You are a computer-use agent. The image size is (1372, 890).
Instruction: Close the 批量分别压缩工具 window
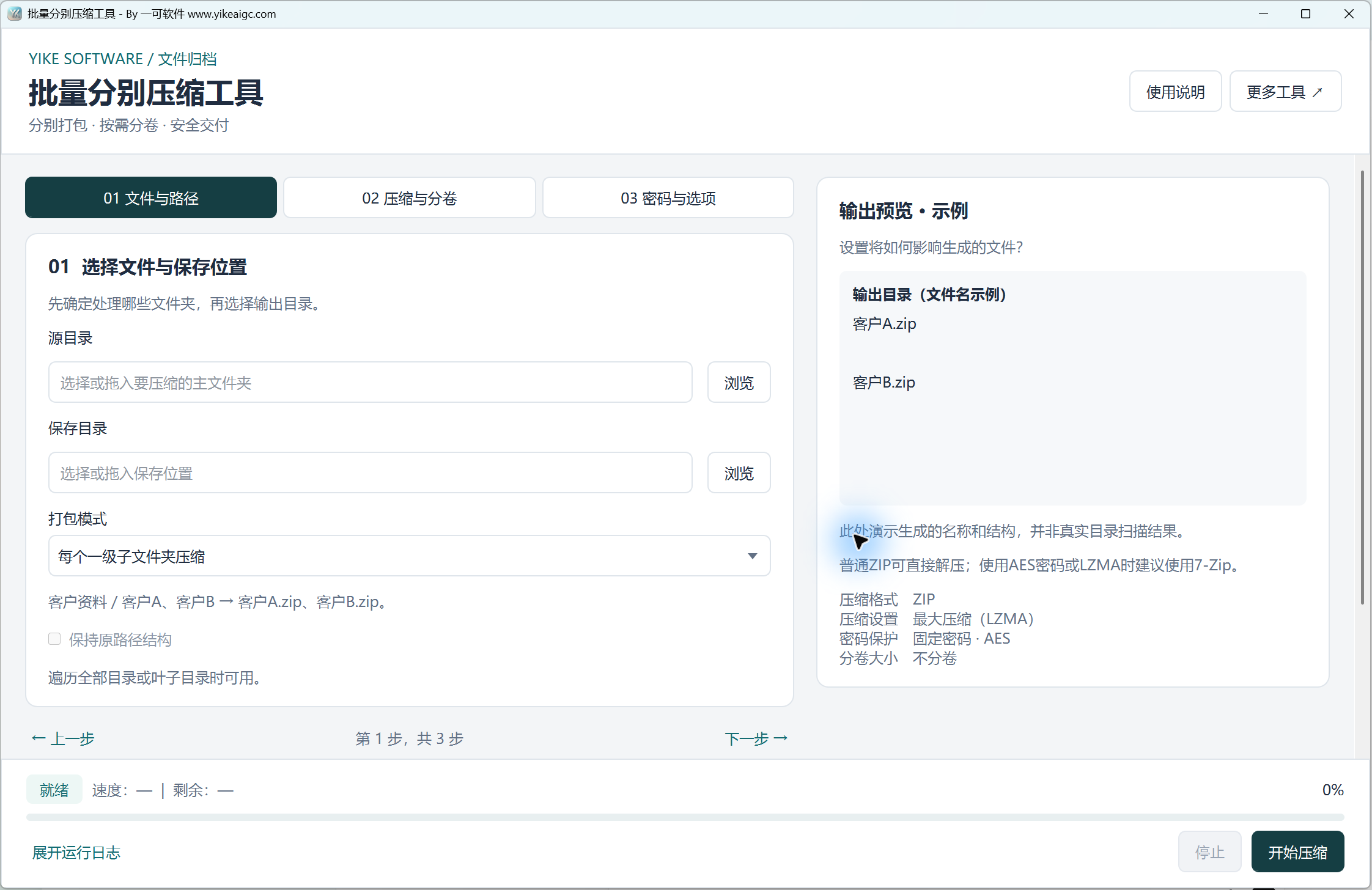click(x=1349, y=13)
